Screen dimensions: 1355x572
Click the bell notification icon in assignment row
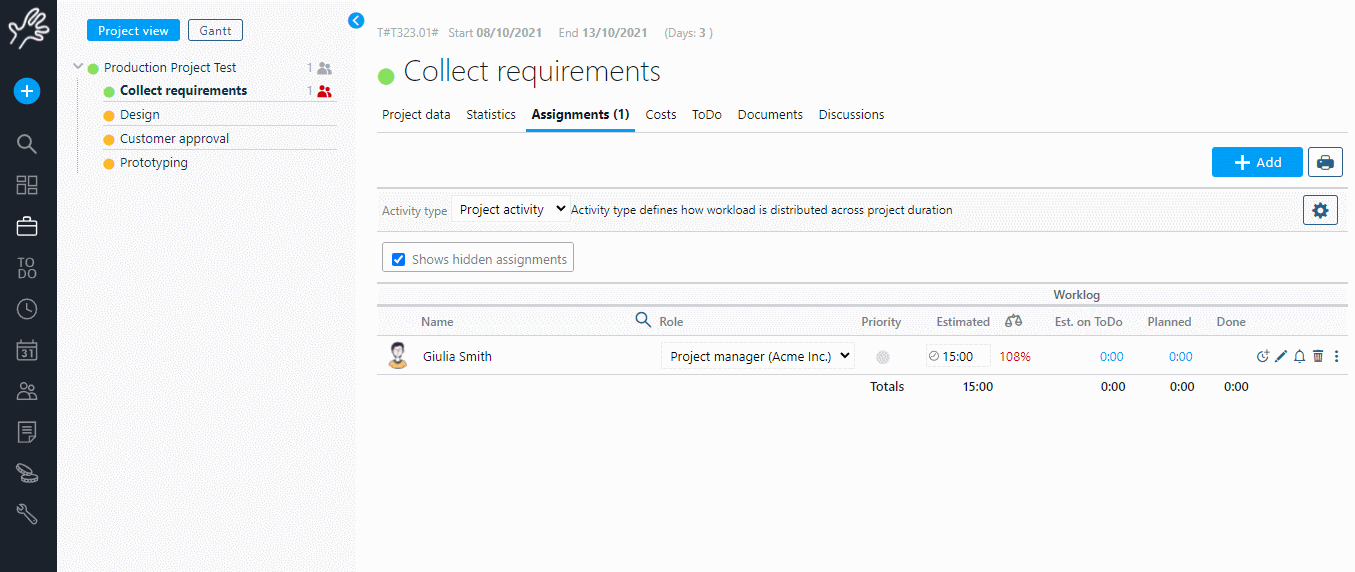point(1300,357)
